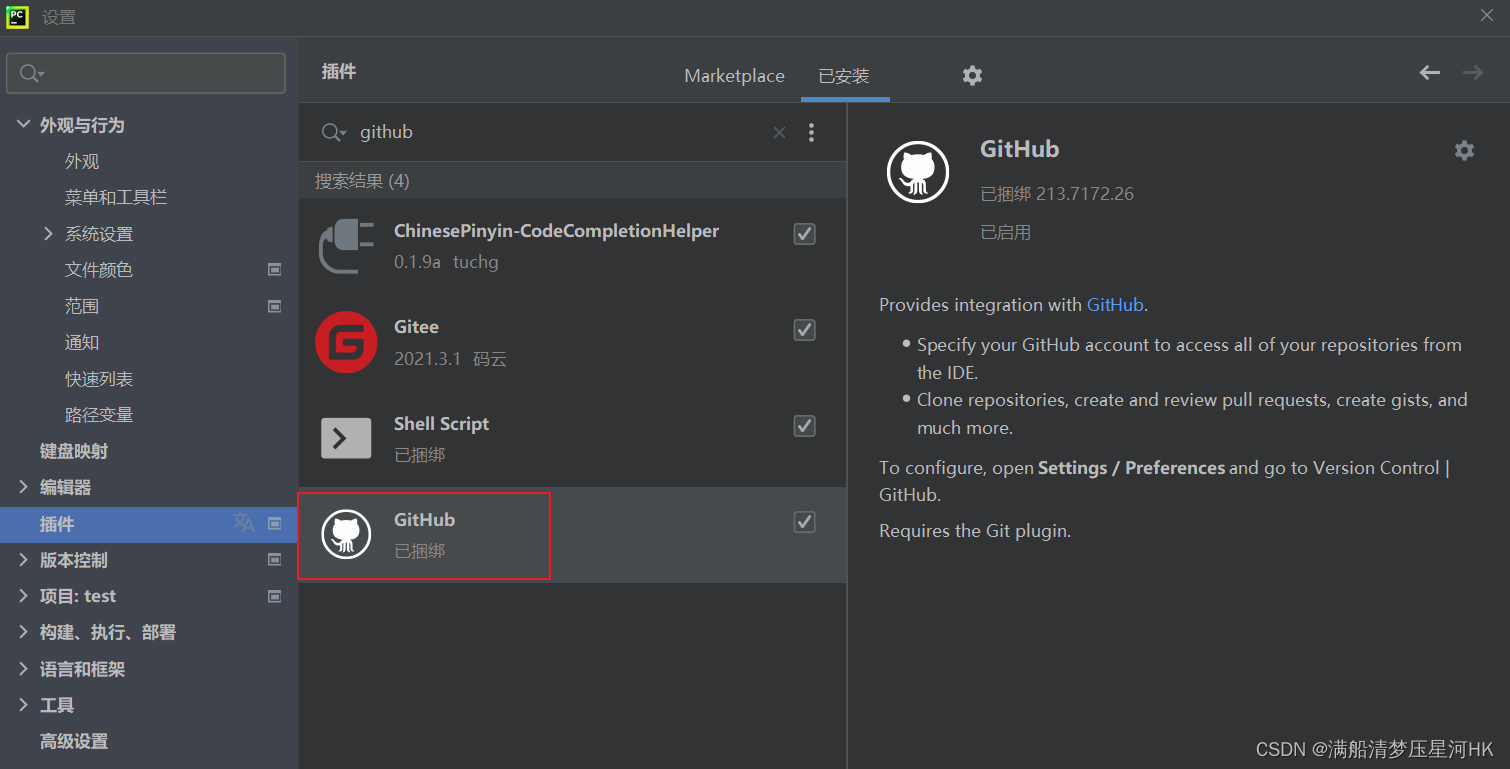This screenshot has width=1510, height=769.
Task: Expand the 版本控制 section
Action: point(24,560)
